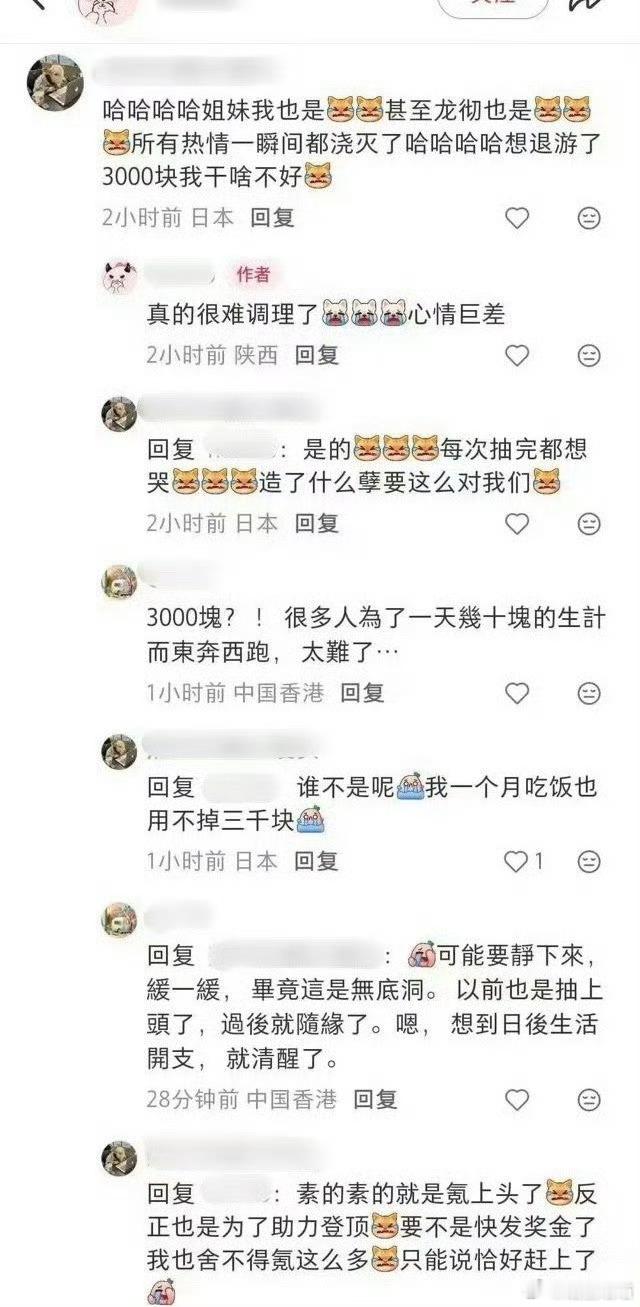Open avatar of last commenter about 氪上头
This screenshot has width=640, height=1307.
pyautogui.click(x=120, y=1157)
